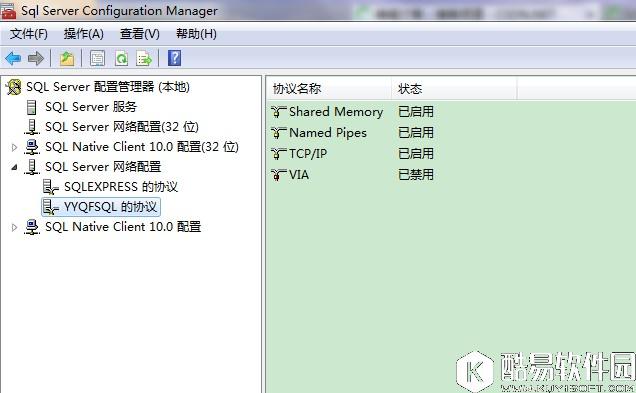Viewport: 636px width, 393px height.
Task: Click the SQL Server 网络配置(32 位) icon
Action: pyautogui.click(x=32, y=127)
